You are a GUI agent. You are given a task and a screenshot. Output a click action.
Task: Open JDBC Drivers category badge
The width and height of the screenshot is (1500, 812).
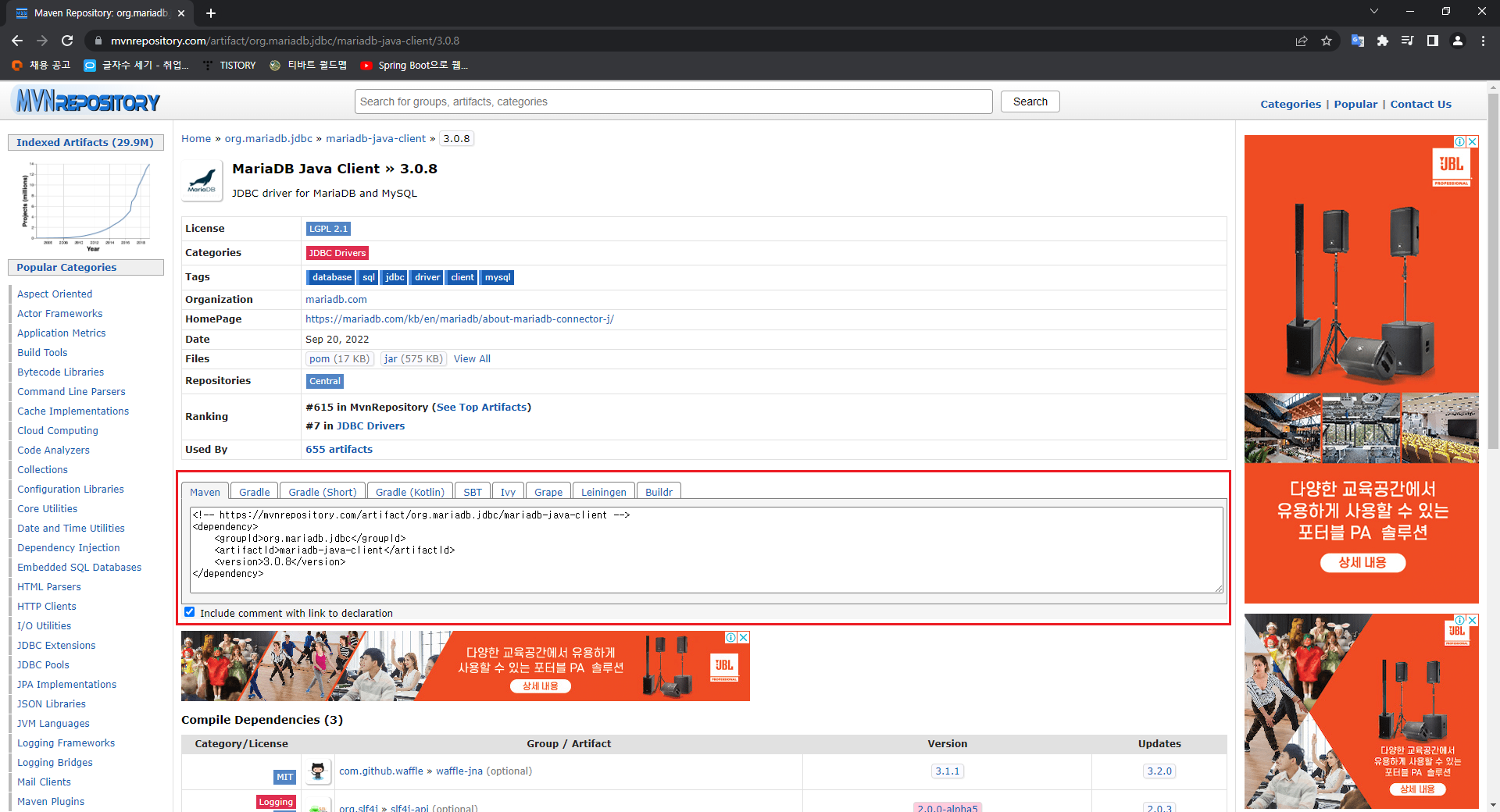tap(337, 253)
